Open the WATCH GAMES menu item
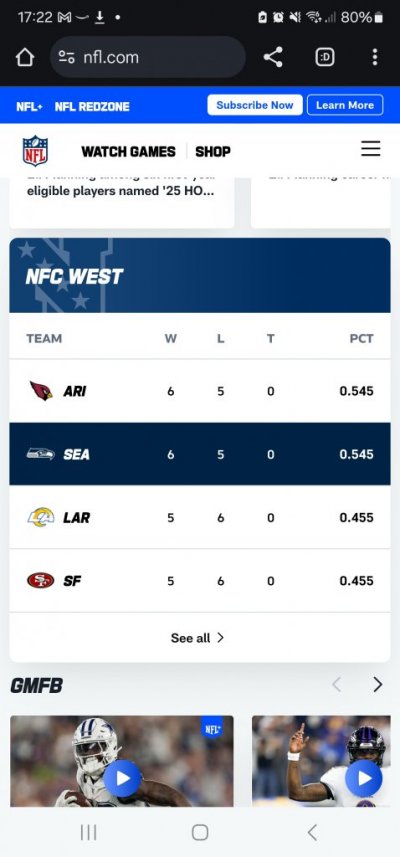The width and height of the screenshot is (400, 857). (x=128, y=151)
